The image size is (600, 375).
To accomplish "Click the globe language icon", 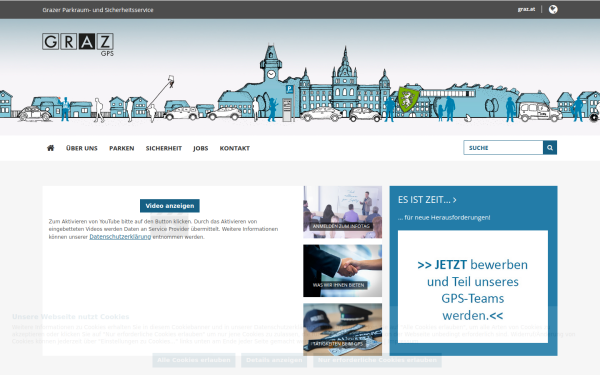I will (x=553, y=10).
